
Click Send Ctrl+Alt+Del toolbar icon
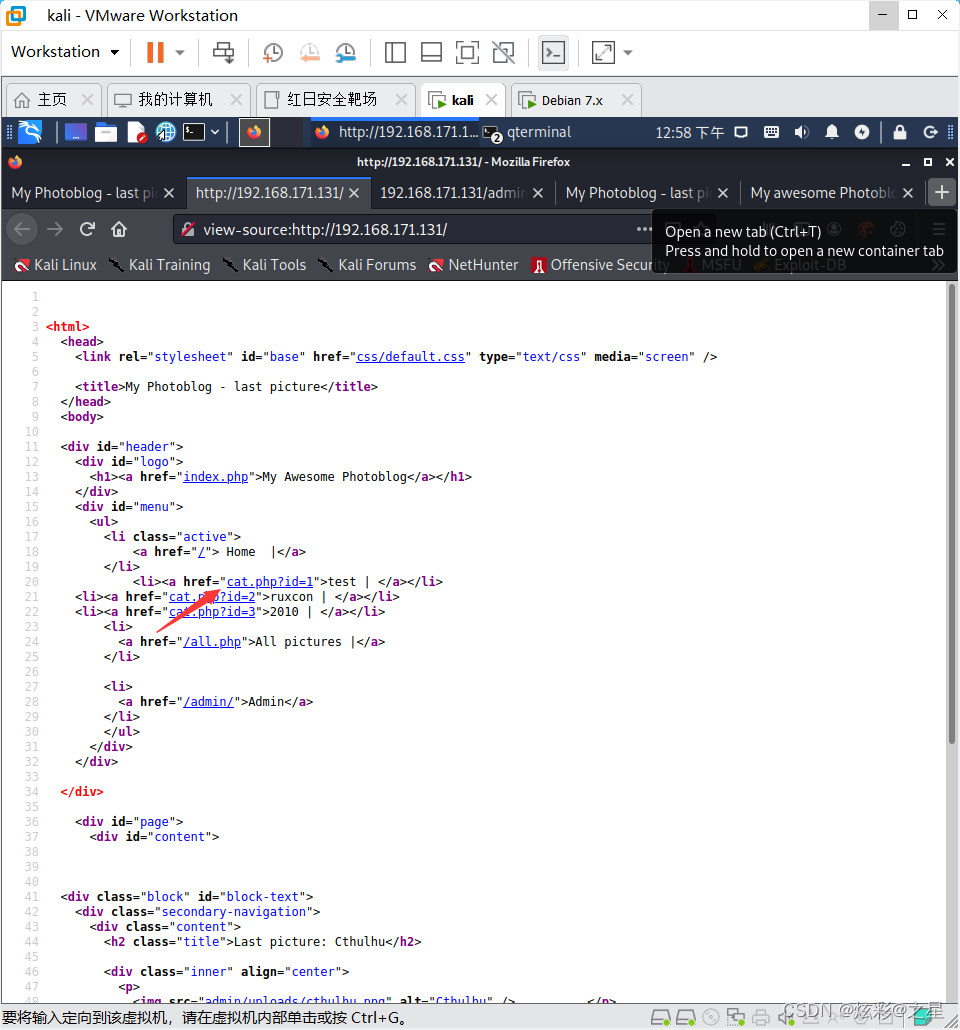tap(224, 52)
